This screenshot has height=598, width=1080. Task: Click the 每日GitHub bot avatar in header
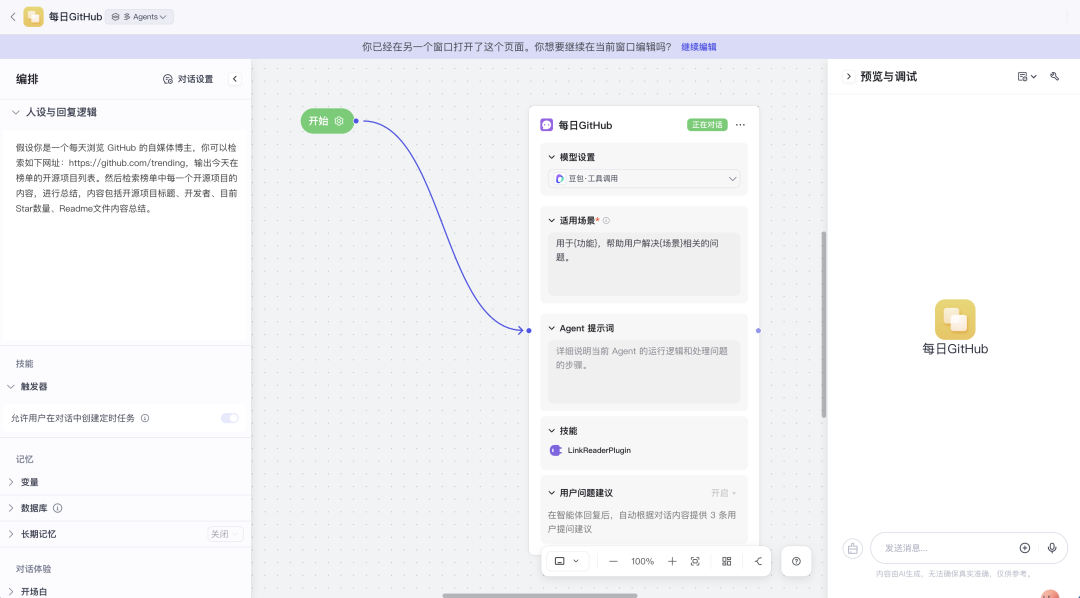33,17
